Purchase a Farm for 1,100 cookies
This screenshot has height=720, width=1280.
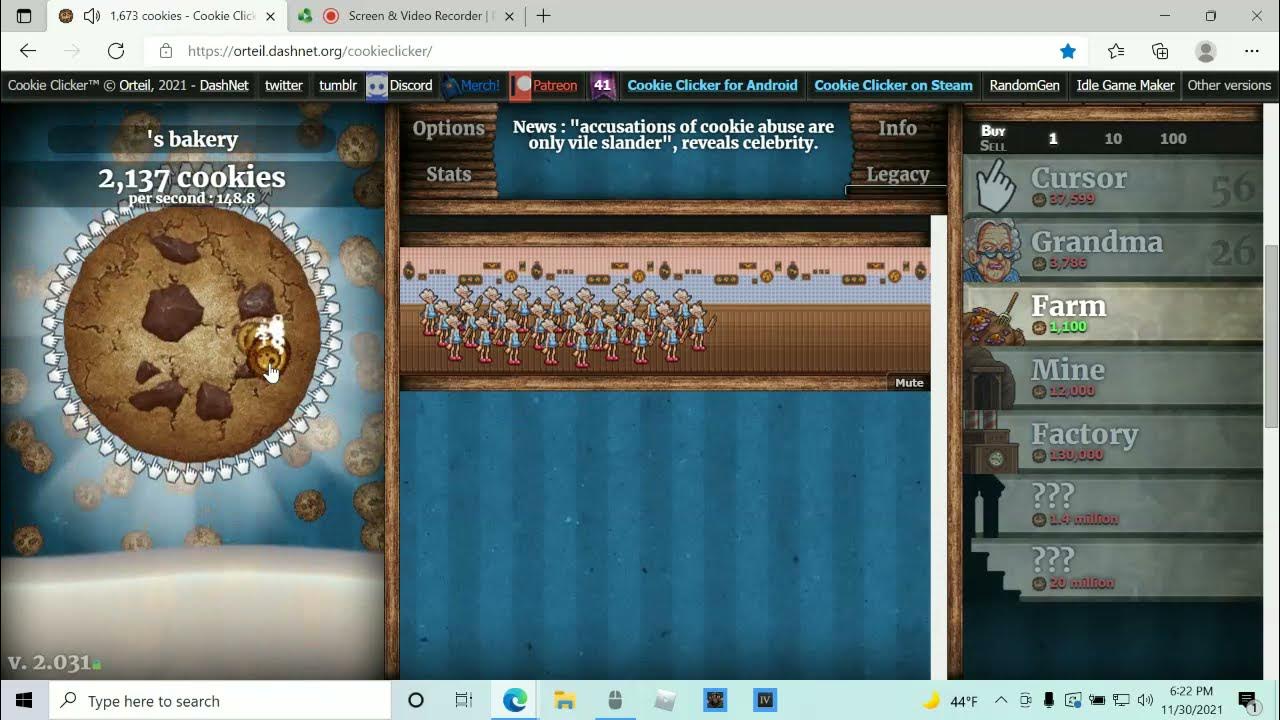coord(1113,314)
